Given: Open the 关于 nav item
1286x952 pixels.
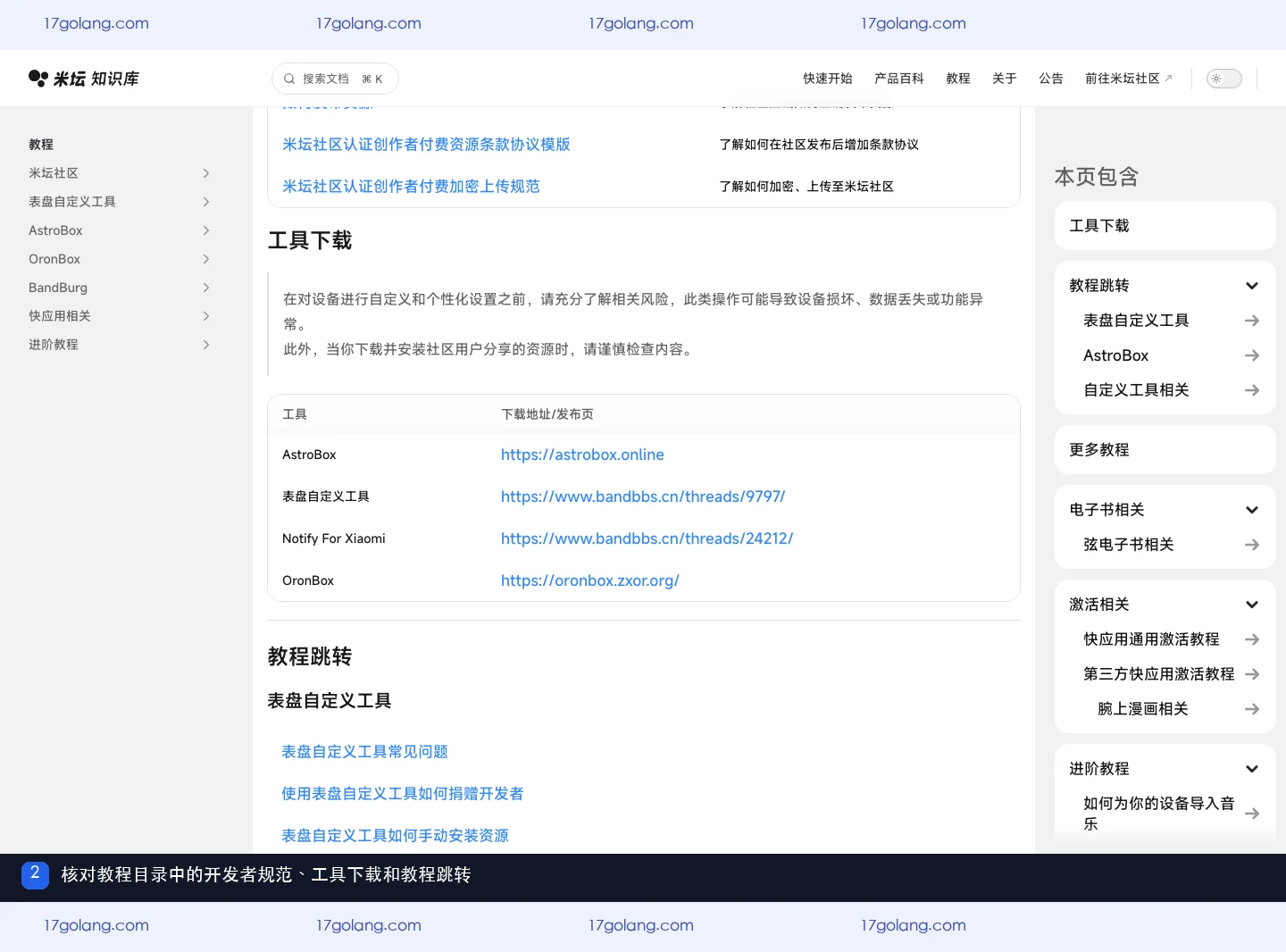Looking at the screenshot, I should point(1005,79).
